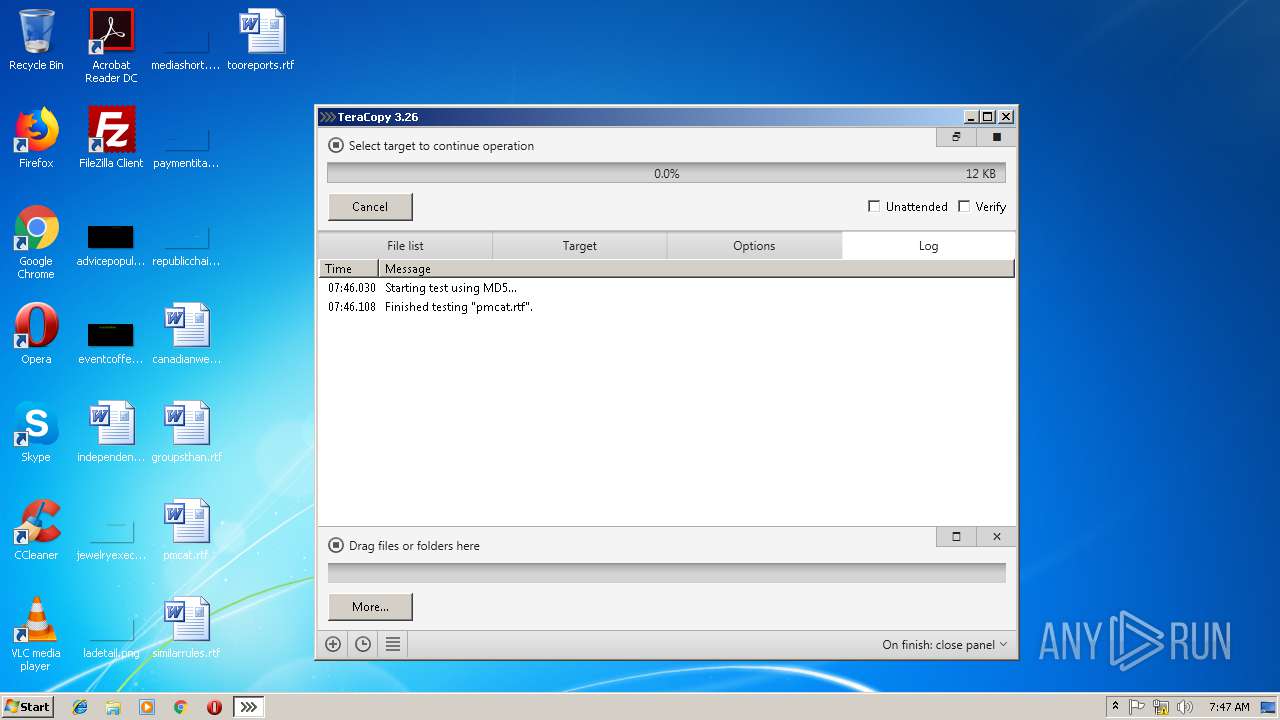
Task: Click the status icon beside Select target text
Action: coord(336,146)
